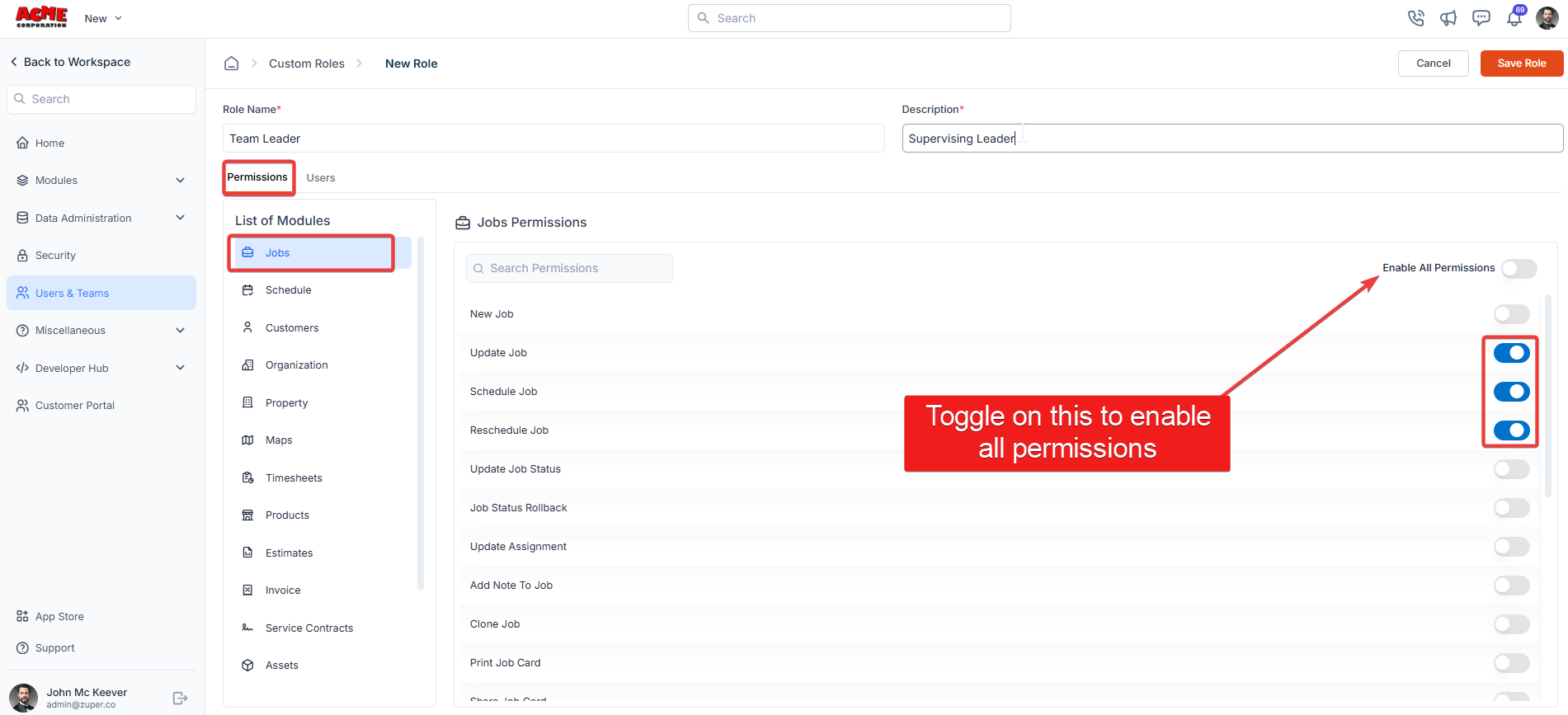Click the Assets cube icon
This screenshot has height=715, width=1568.
(247, 666)
